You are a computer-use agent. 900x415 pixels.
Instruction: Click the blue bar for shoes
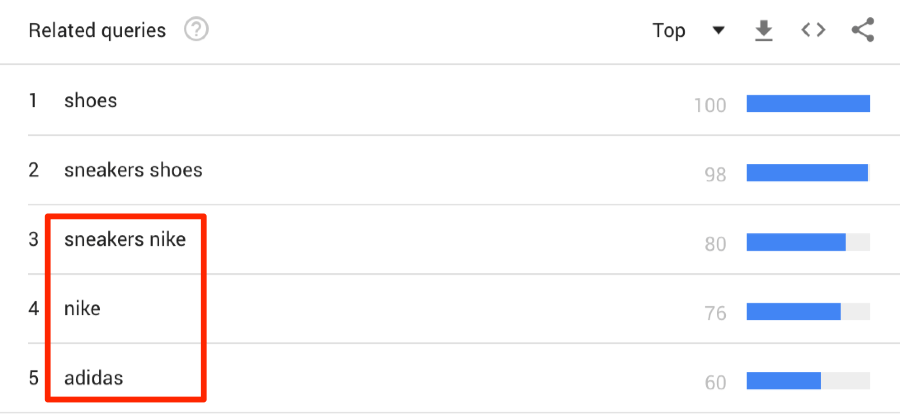pyautogui.click(x=808, y=103)
